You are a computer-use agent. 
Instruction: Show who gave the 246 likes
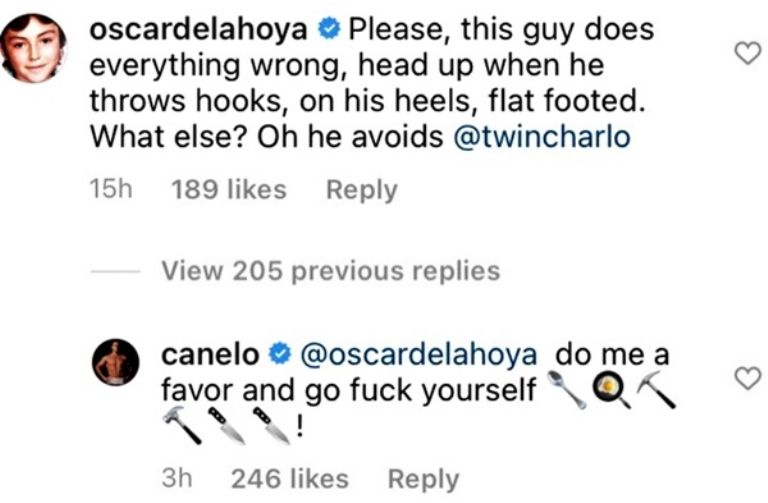290,479
